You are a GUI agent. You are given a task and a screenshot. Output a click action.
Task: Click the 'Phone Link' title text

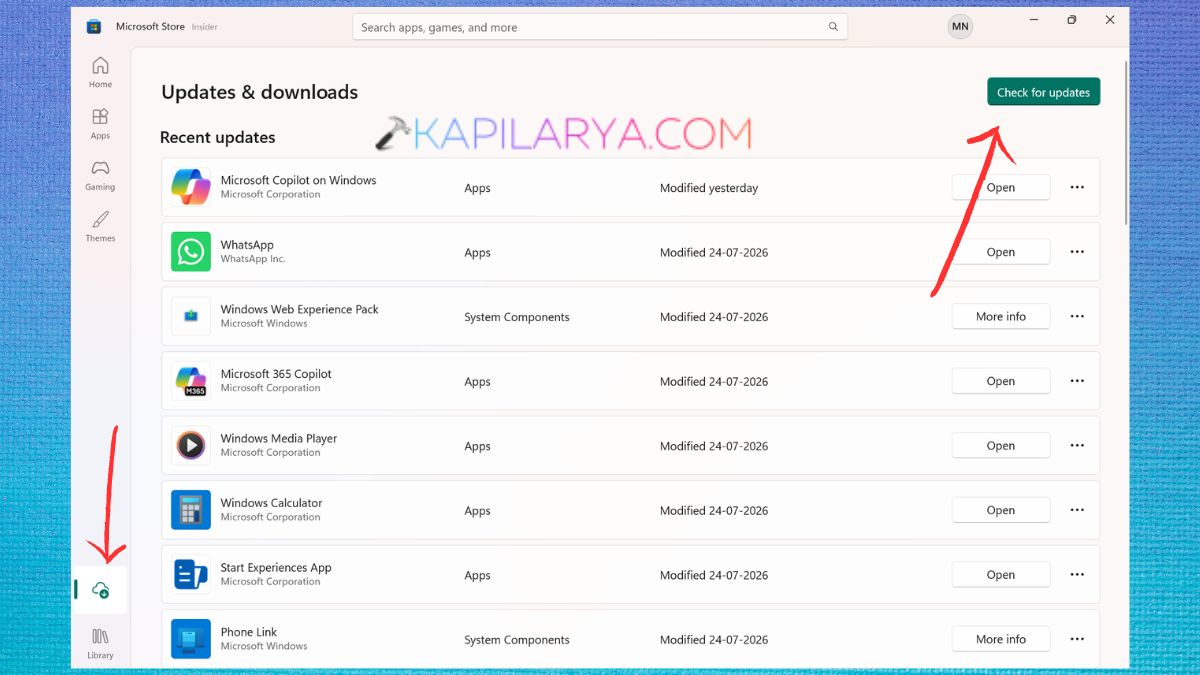249,632
